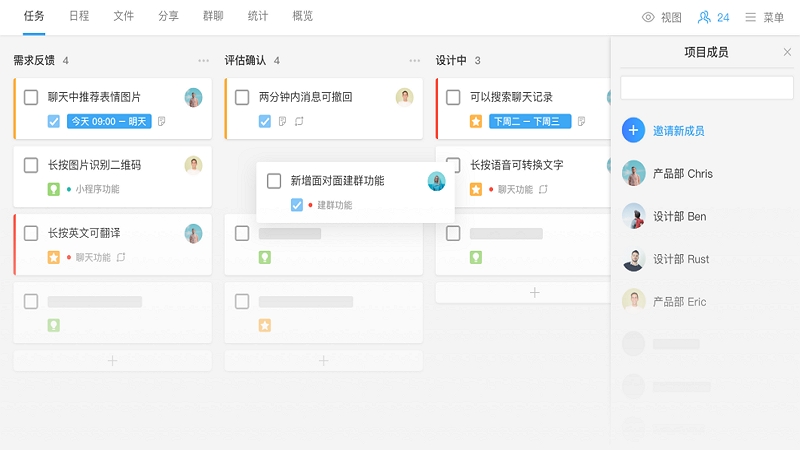The width and height of the screenshot is (800, 450).
Task: Click orange star icon on 可以搜索聊天记录
Action: tap(476, 121)
